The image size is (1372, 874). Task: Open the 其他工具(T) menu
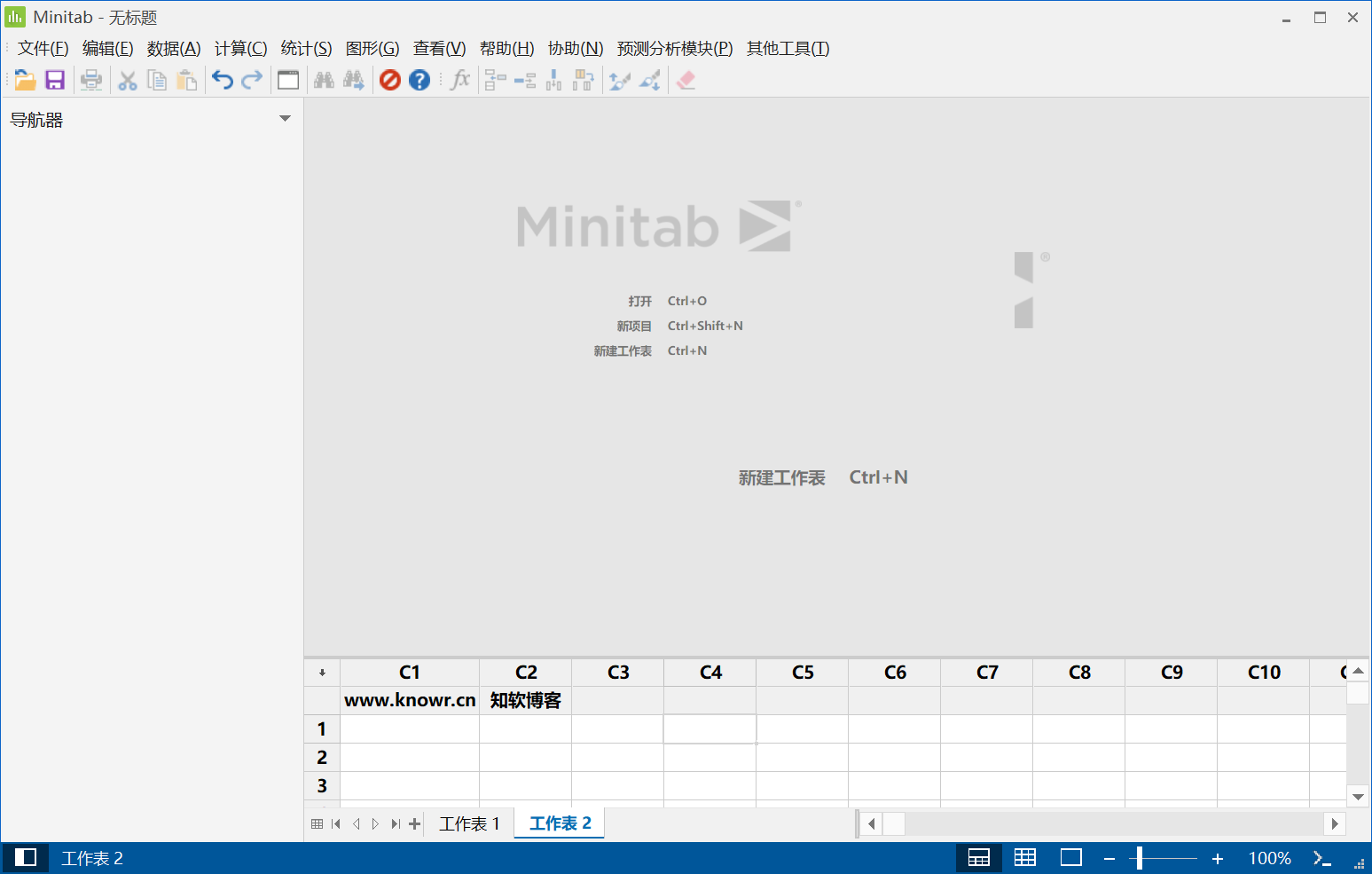(x=788, y=49)
